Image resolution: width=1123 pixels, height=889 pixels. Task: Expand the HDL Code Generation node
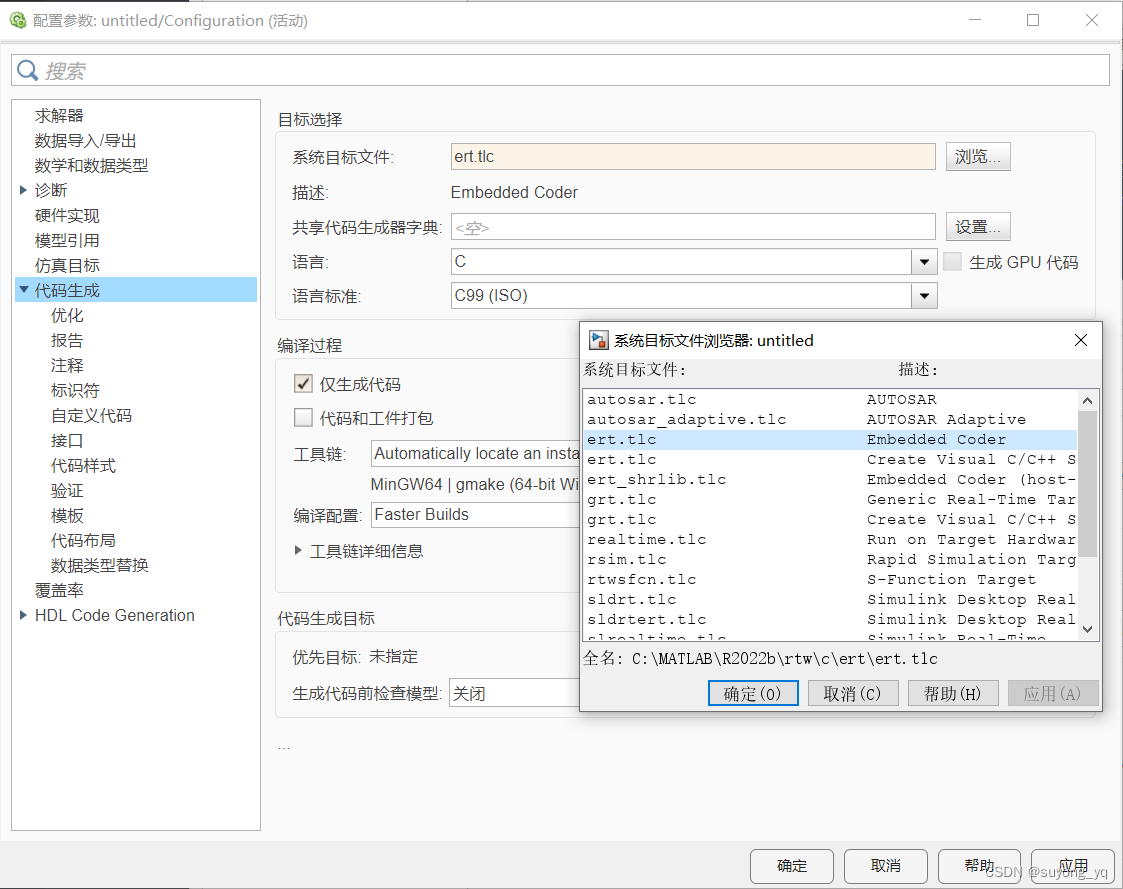[x=23, y=615]
